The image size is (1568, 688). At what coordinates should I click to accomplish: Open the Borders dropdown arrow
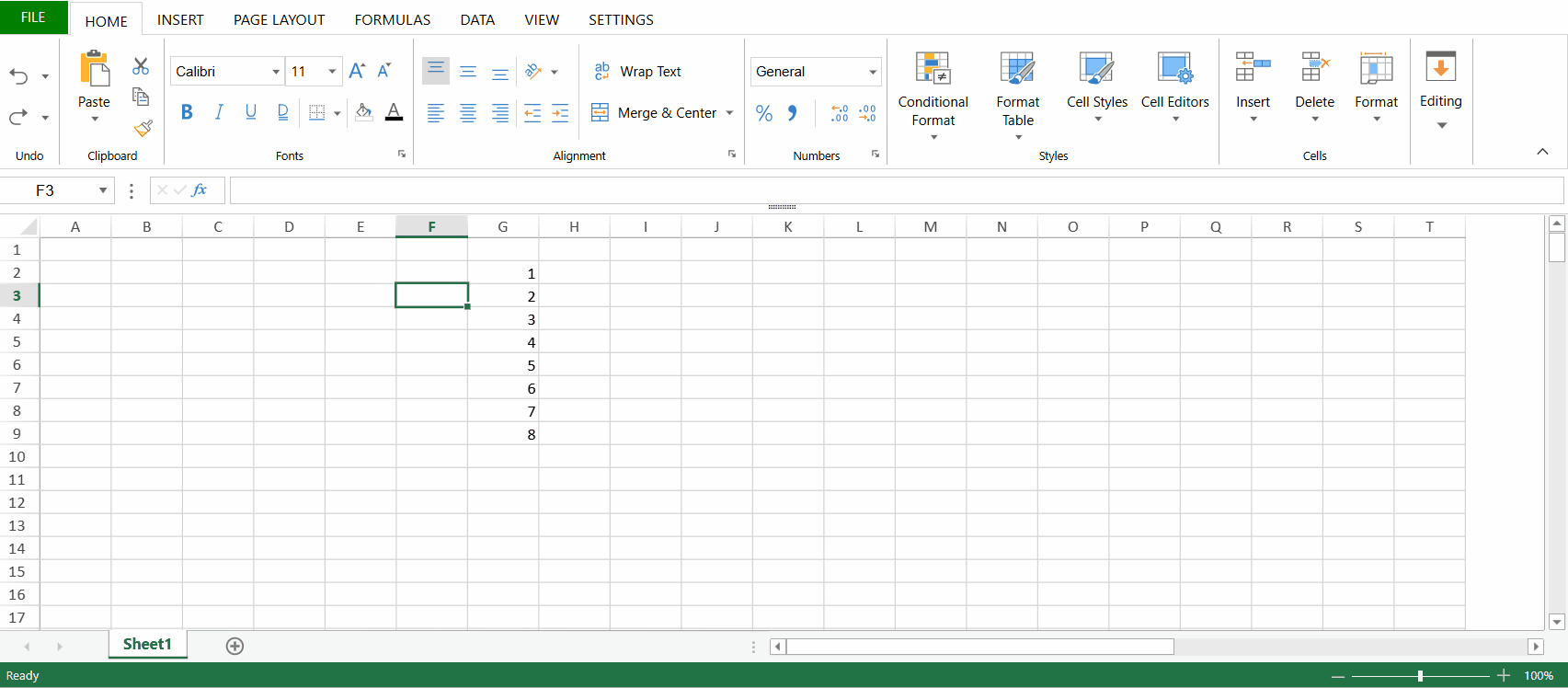coord(338,113)
